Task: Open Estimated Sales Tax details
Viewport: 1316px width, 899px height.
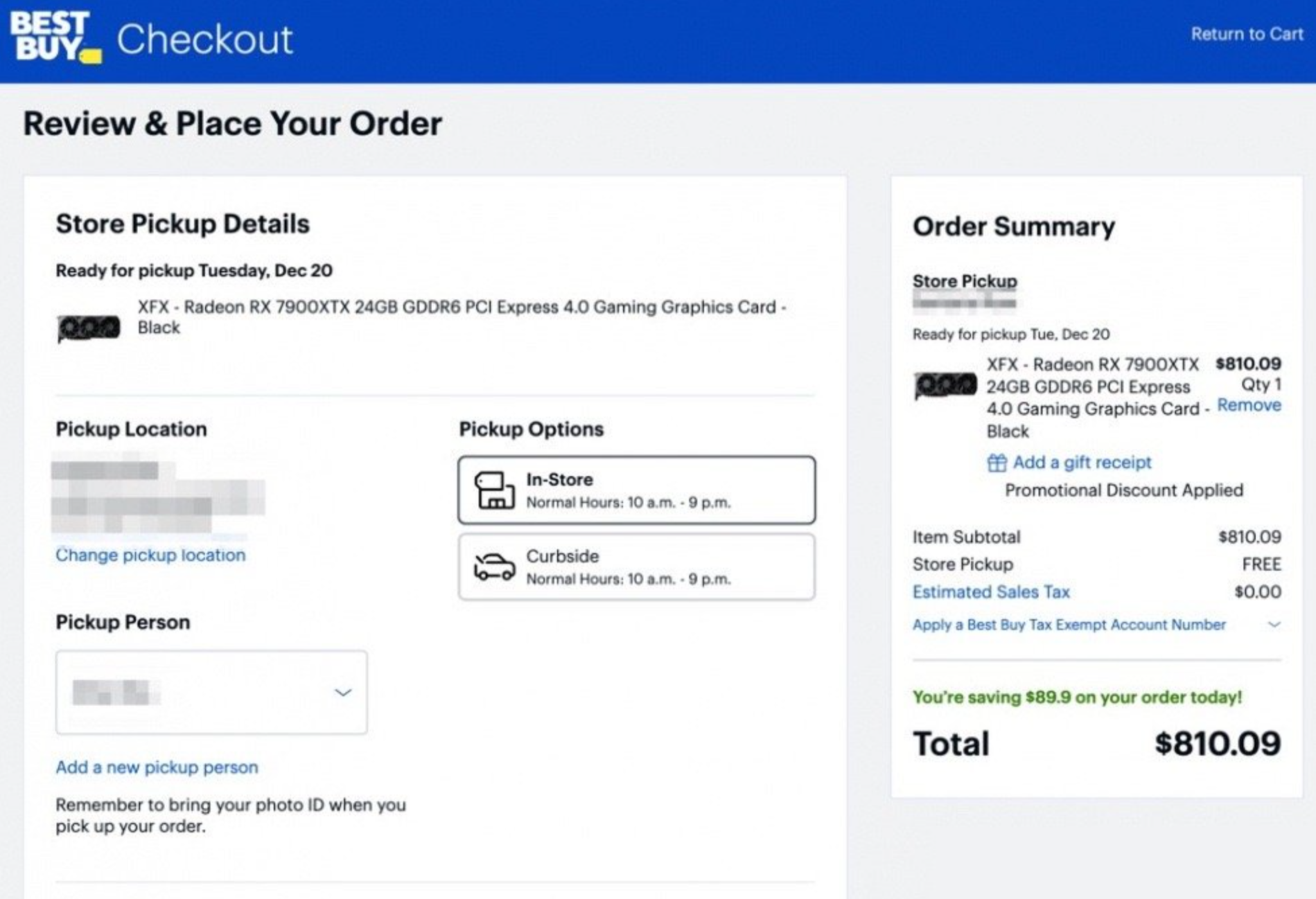Action: (990, 592)
